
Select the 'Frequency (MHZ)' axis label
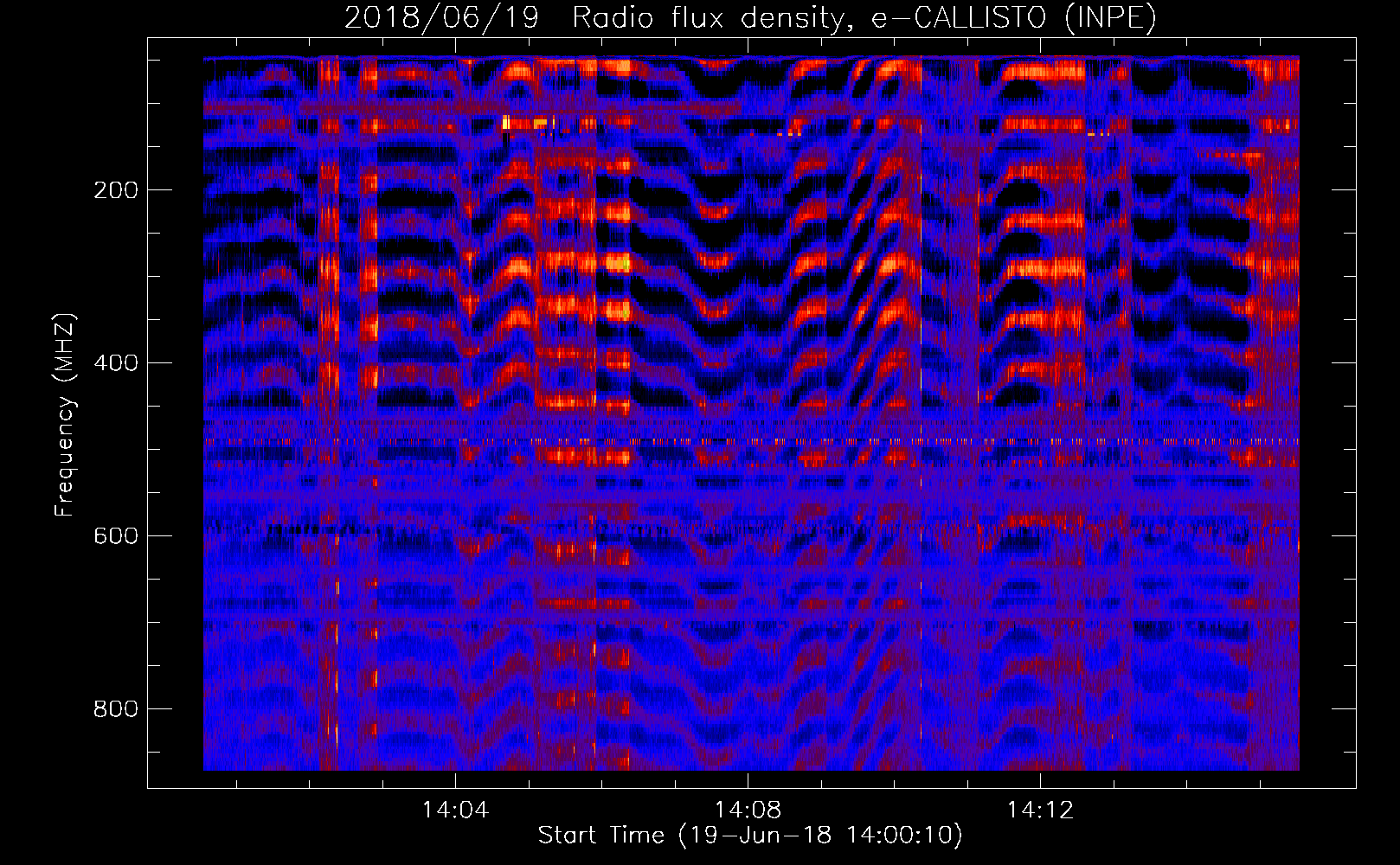(65, 415)
